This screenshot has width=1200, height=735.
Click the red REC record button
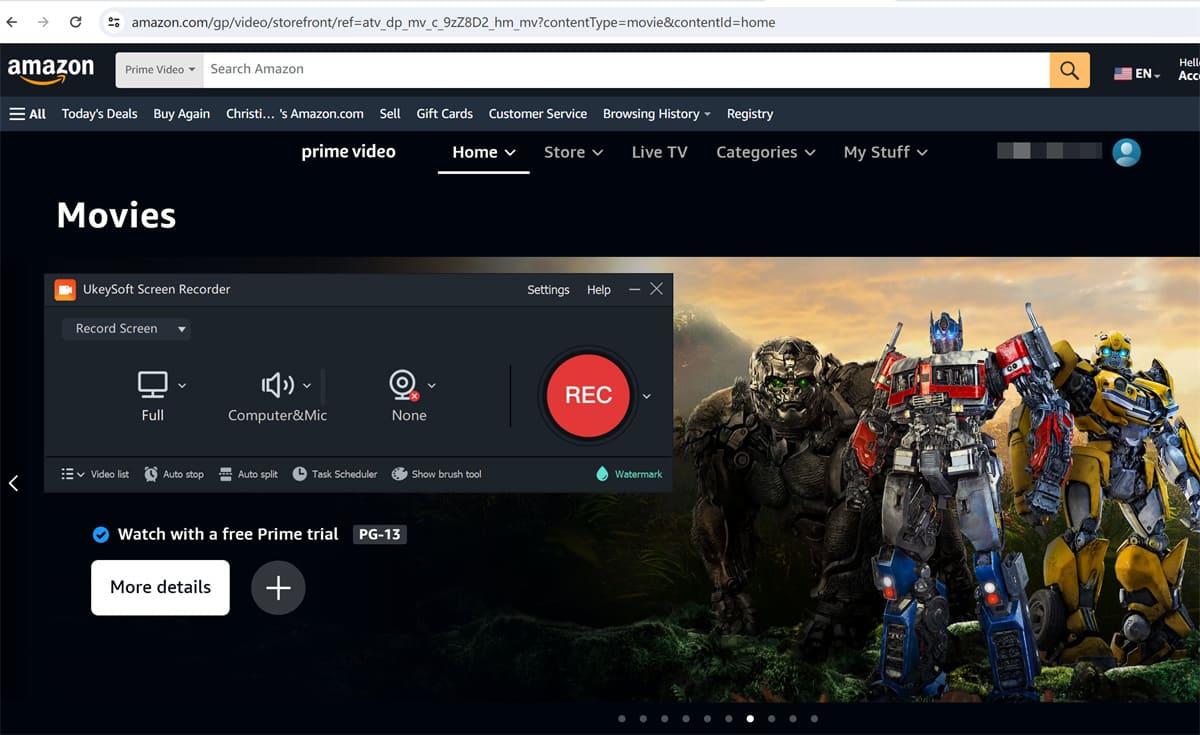[x=588, y=395]
